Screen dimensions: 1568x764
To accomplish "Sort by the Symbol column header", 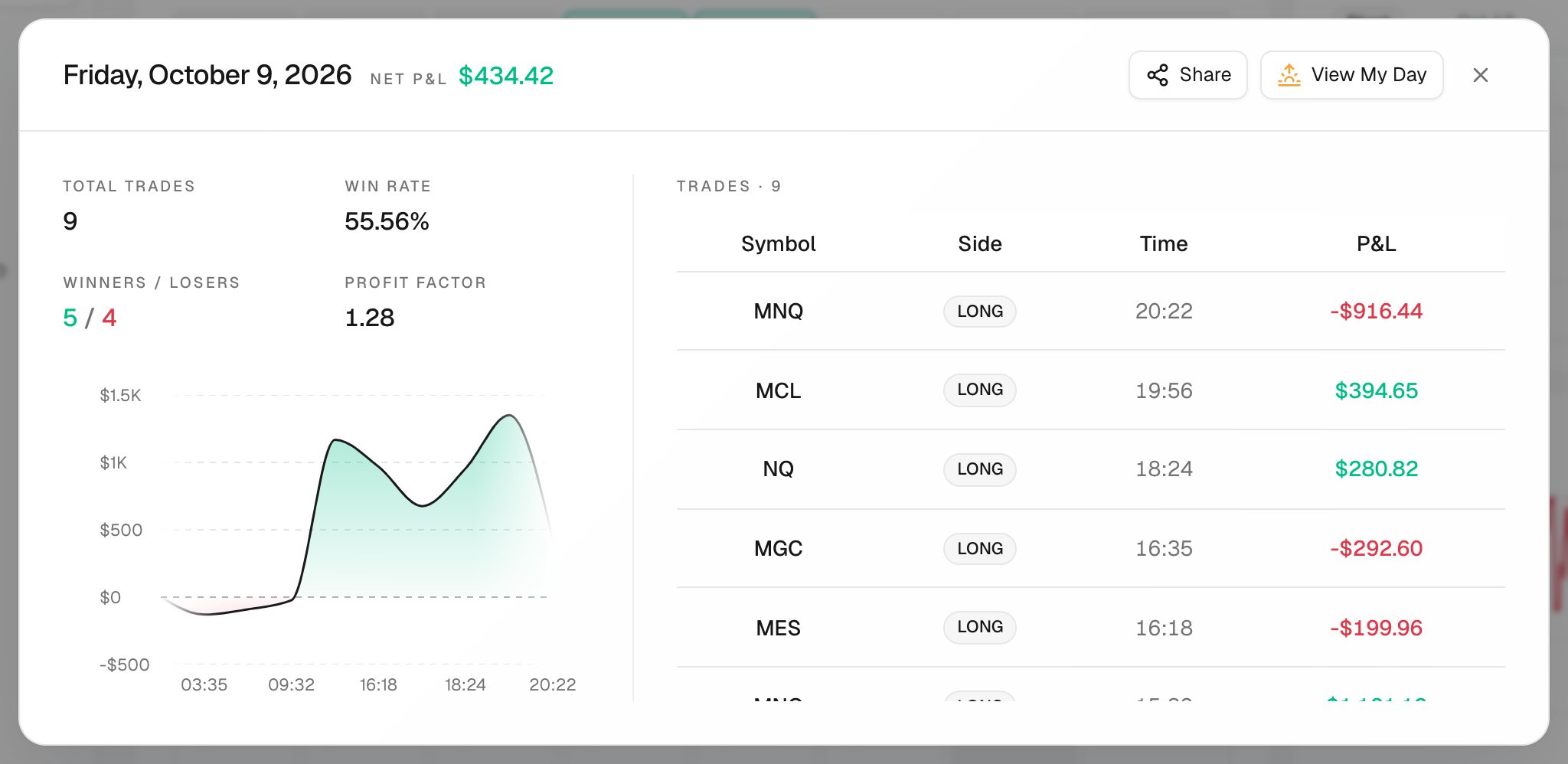I will (778, 243).
